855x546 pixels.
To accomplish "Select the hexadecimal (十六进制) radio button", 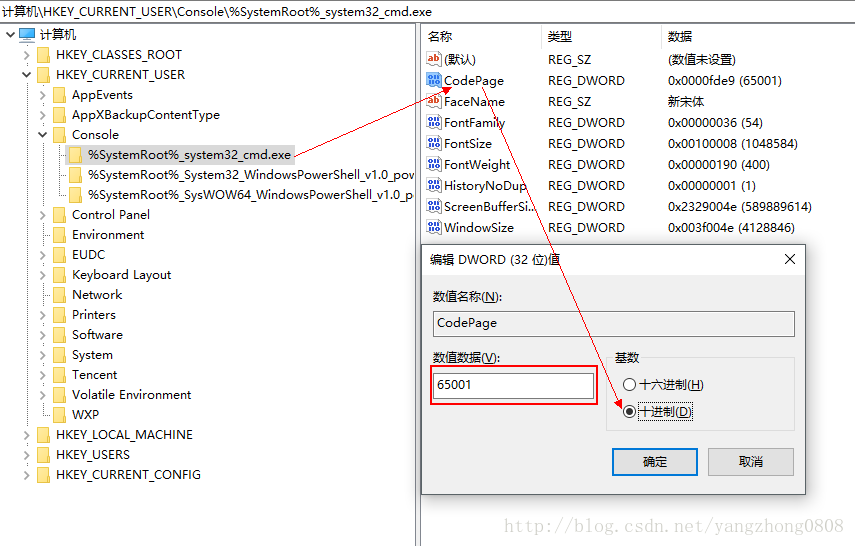I will [x=629, y=384].
